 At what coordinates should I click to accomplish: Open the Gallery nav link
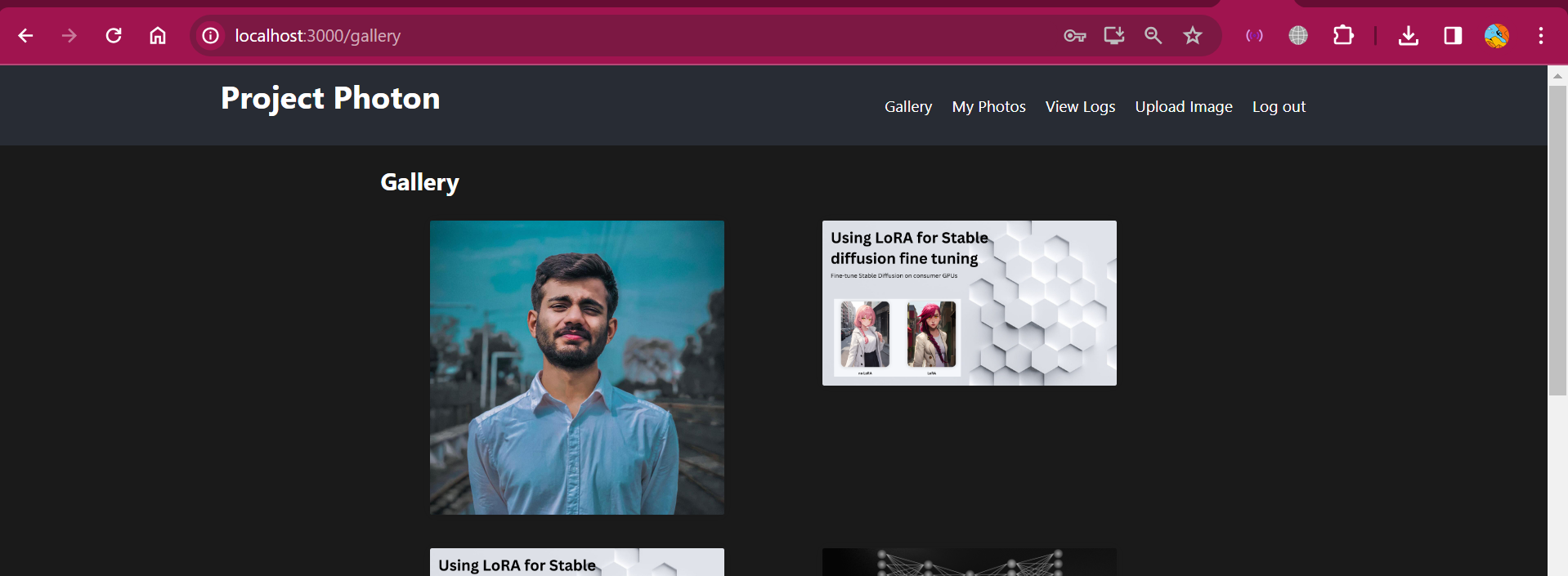tap(908, 107)
